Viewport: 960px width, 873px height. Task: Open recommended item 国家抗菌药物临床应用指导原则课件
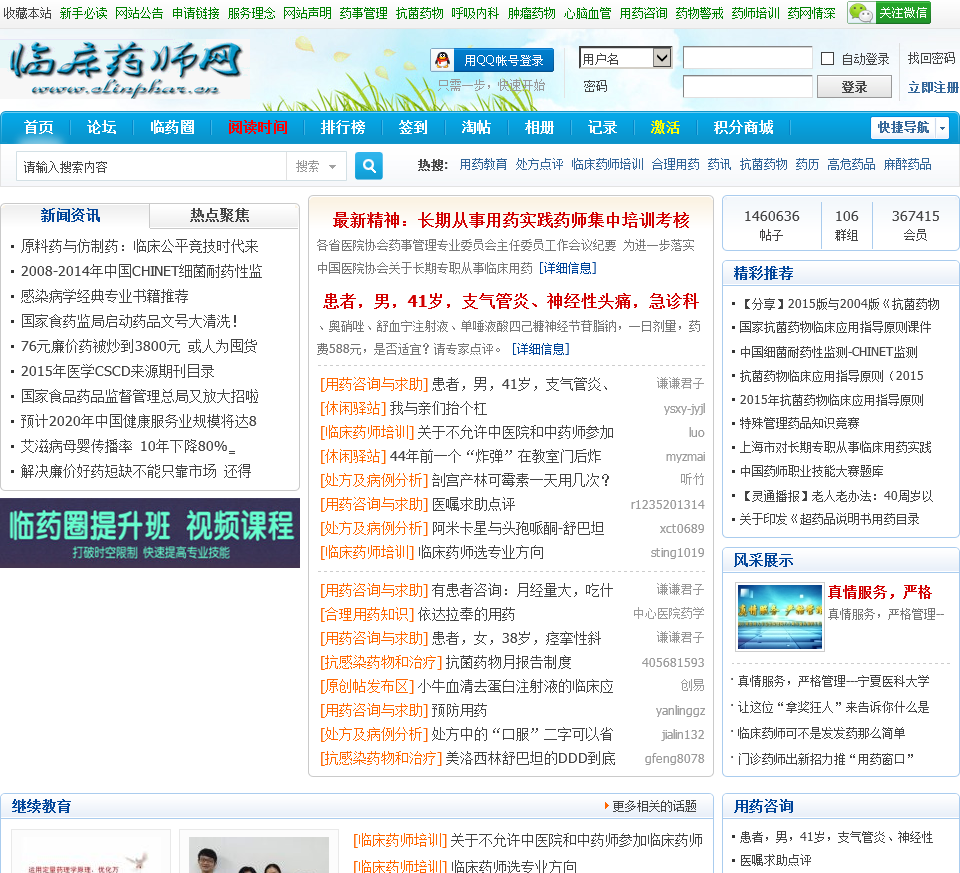click(x=835, y=328)
